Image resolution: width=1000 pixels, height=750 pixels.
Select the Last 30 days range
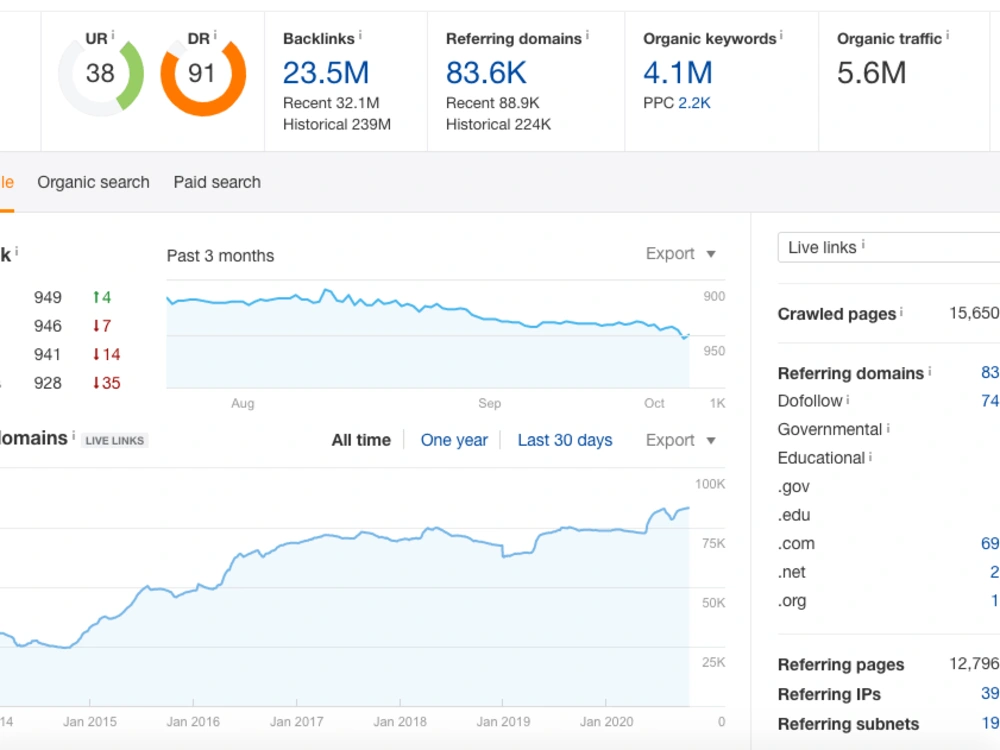point(565,440)
